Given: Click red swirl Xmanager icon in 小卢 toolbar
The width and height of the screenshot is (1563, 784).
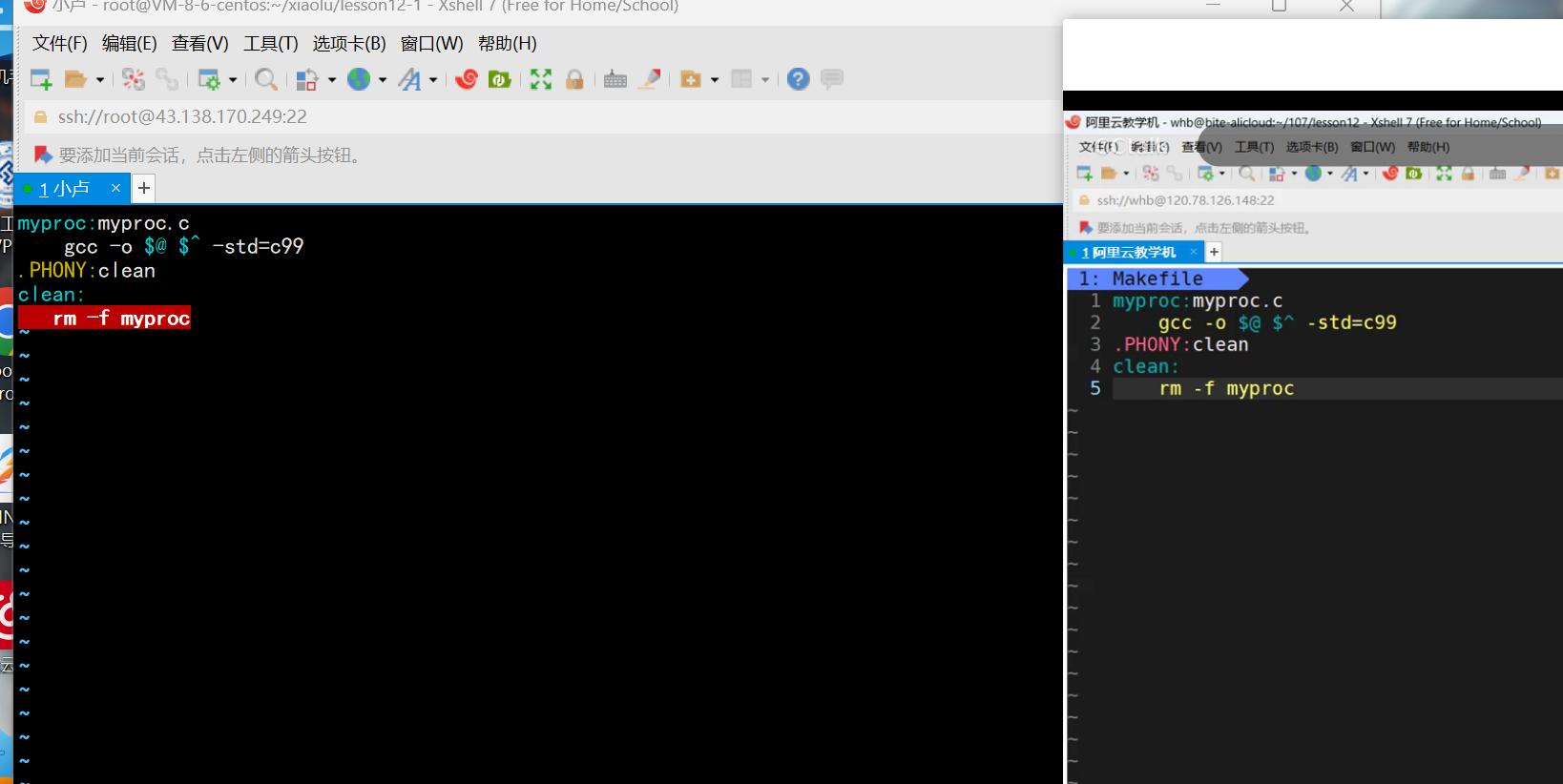Looking at the screenshot, I should click(x=467, y=79).
